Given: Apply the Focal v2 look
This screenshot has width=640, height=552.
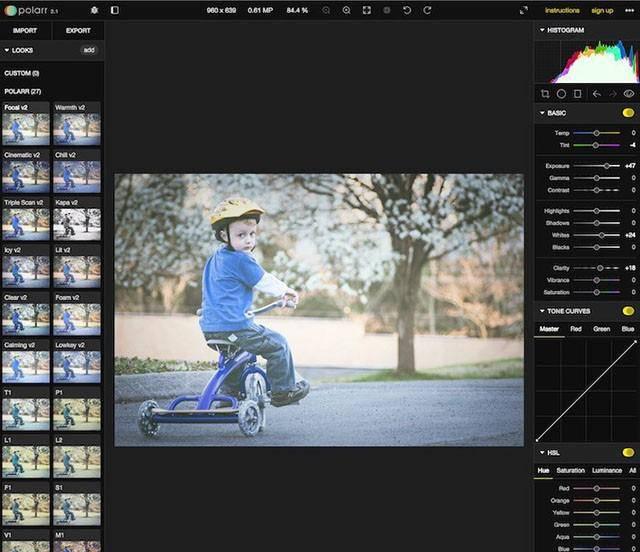Looking at the screenshot, I should point(26,124).
